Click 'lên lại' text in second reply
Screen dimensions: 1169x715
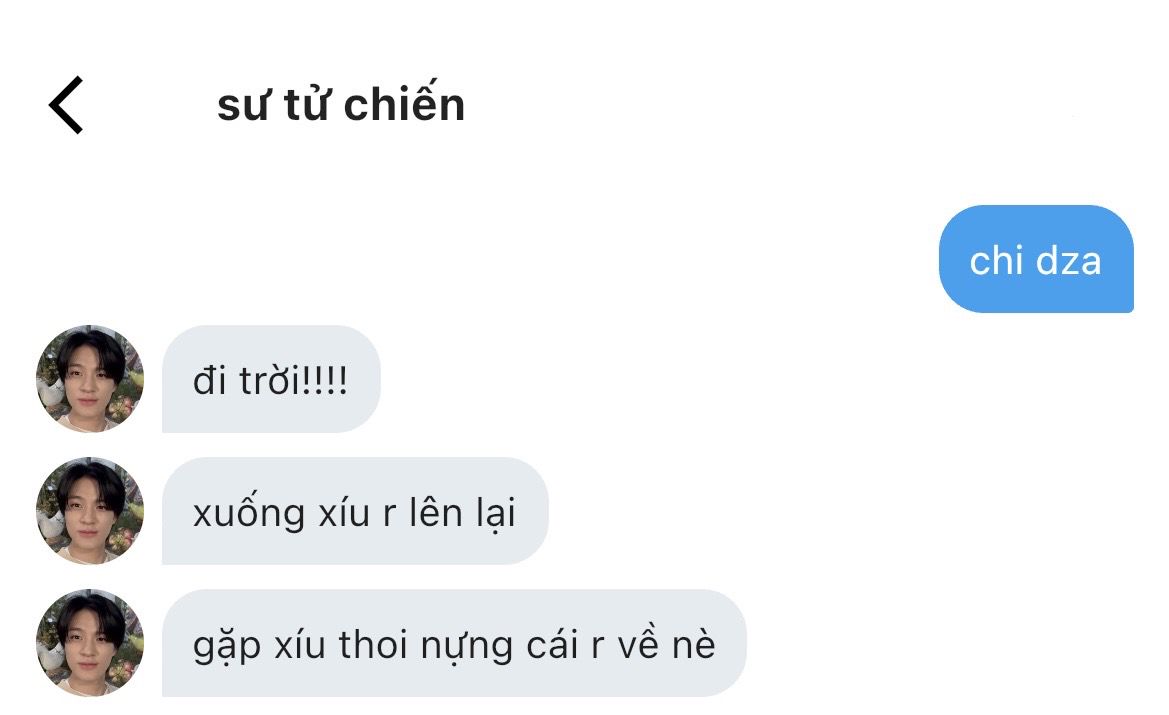tap(462, 512)
